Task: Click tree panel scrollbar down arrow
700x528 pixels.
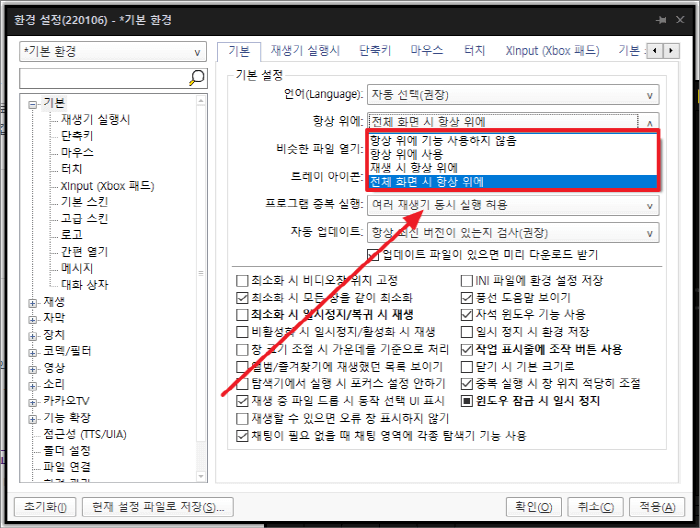Action: pos(201,476)
